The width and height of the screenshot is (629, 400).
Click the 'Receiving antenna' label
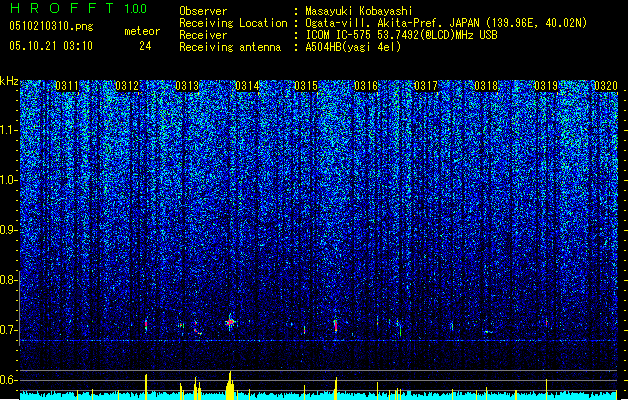230,47
